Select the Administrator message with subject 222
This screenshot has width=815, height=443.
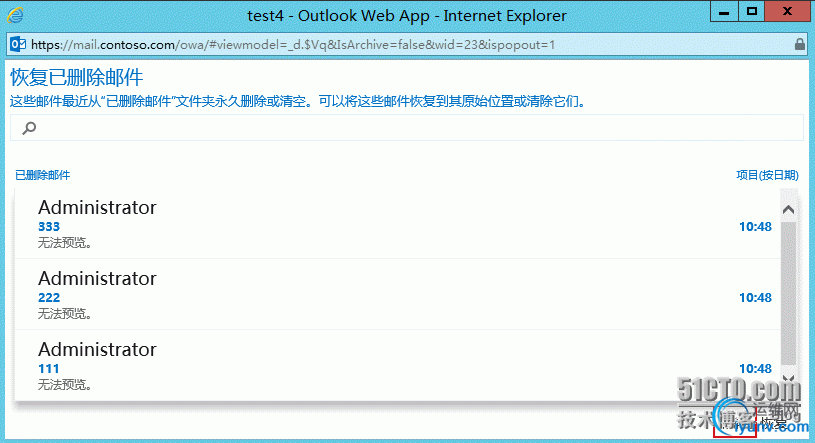coord(398,294)
